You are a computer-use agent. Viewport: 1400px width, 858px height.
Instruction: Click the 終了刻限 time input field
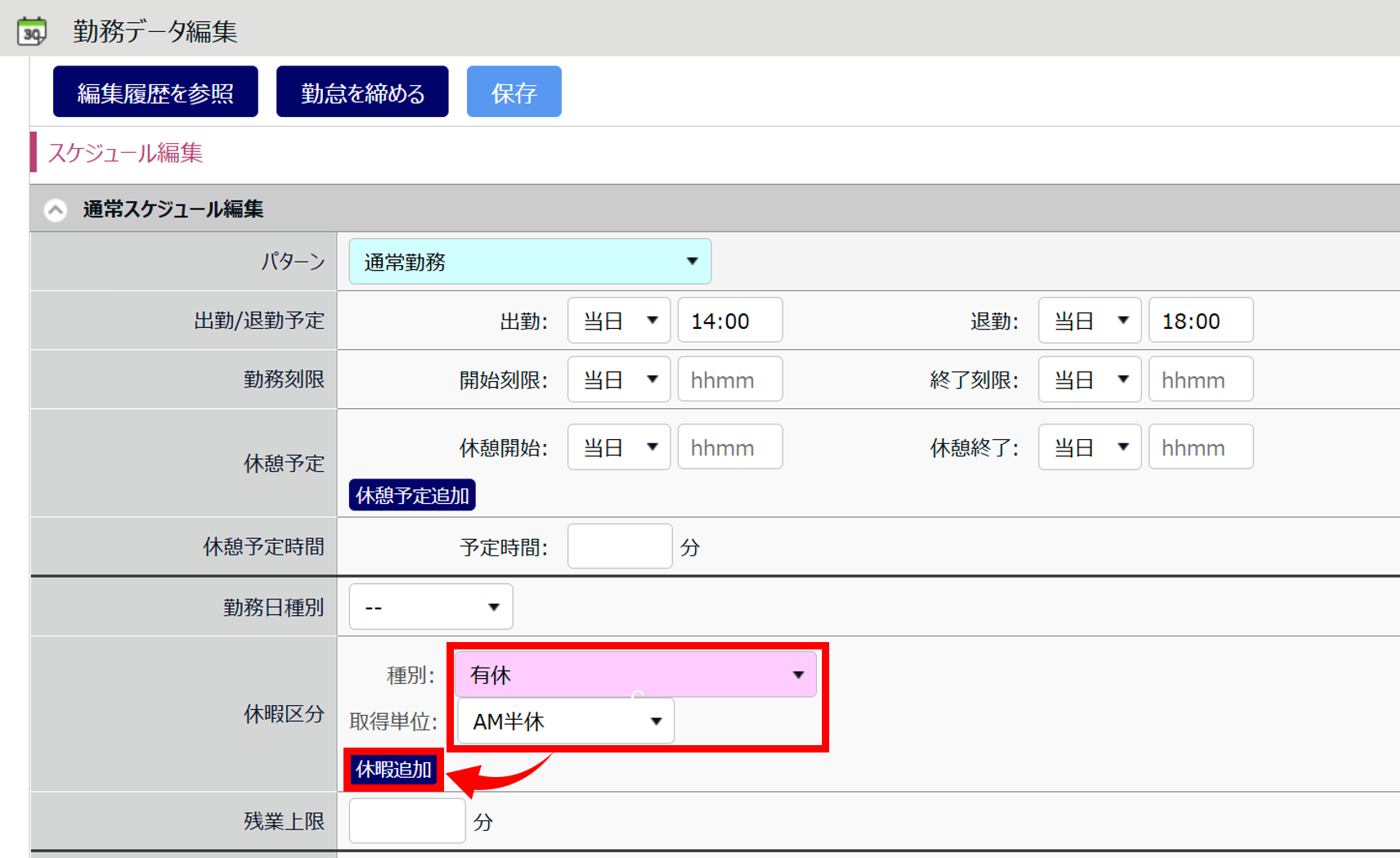tap(1200, 380)
